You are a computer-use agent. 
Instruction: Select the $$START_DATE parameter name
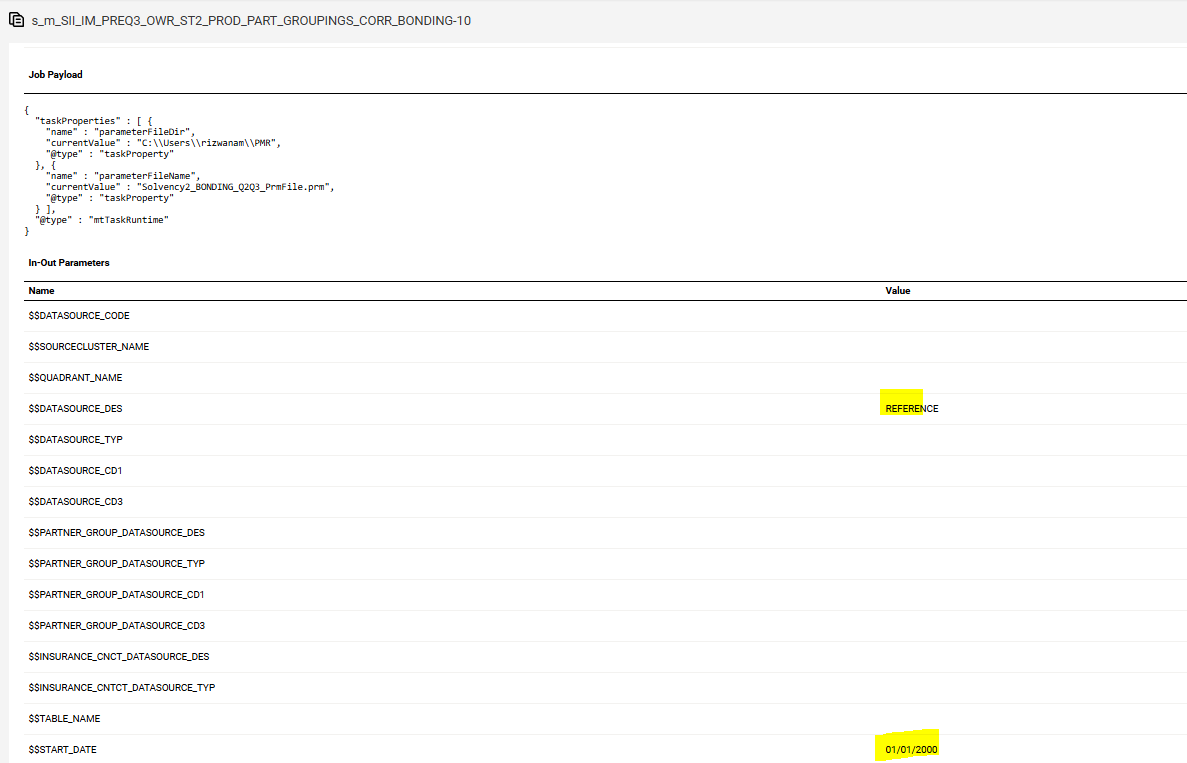62,750
